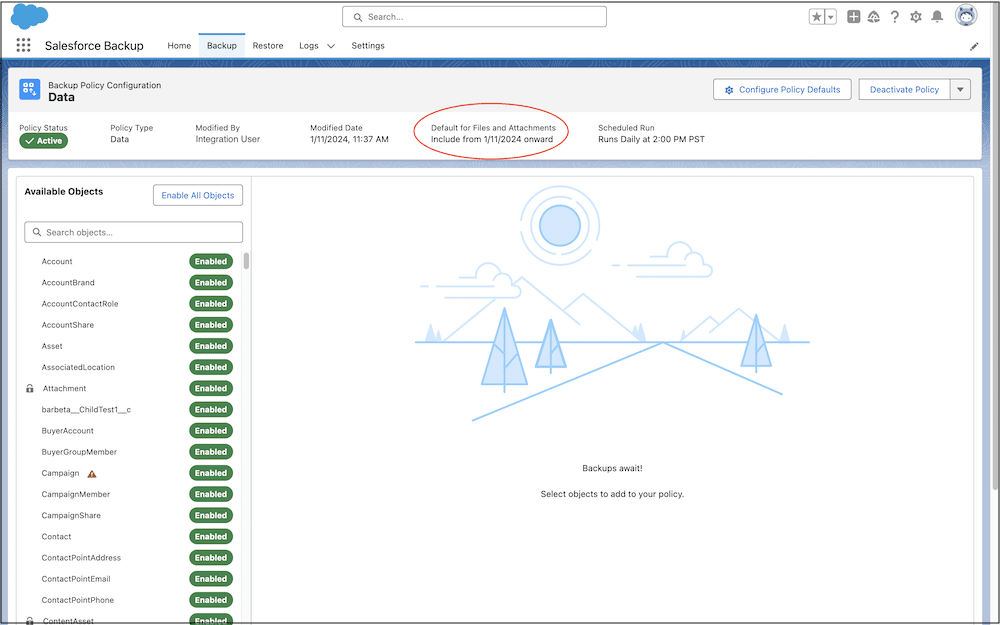Select the Campaign object
Viewport: 1000px width, 625px height.
(60, 473)
